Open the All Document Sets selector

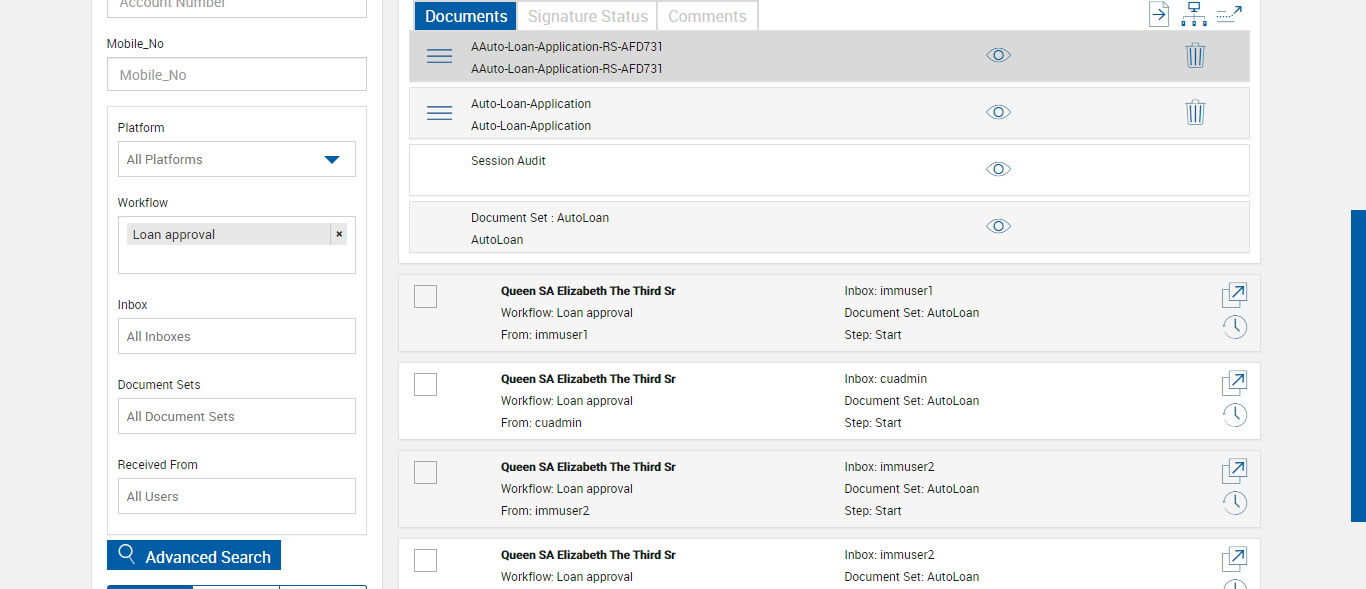coord(237,417)
